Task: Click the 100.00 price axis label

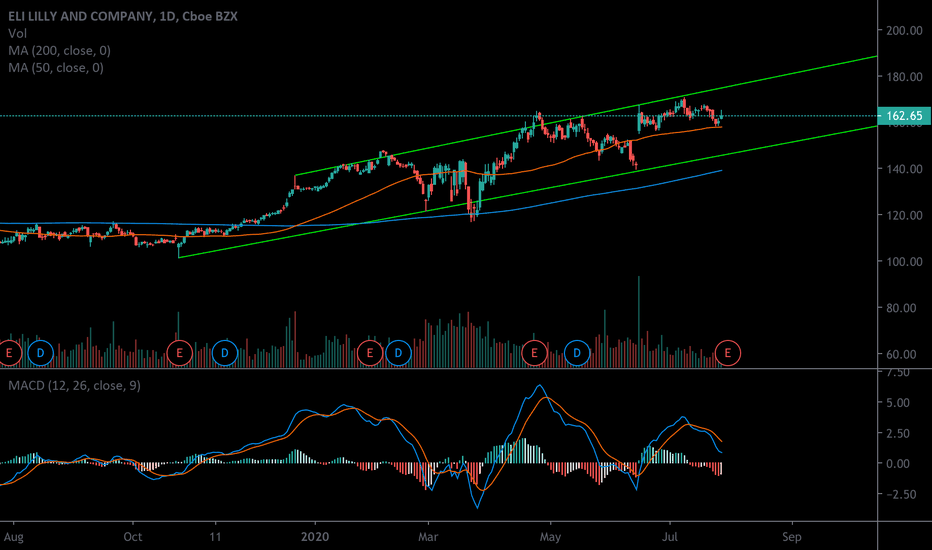Action: coord(904,262)
